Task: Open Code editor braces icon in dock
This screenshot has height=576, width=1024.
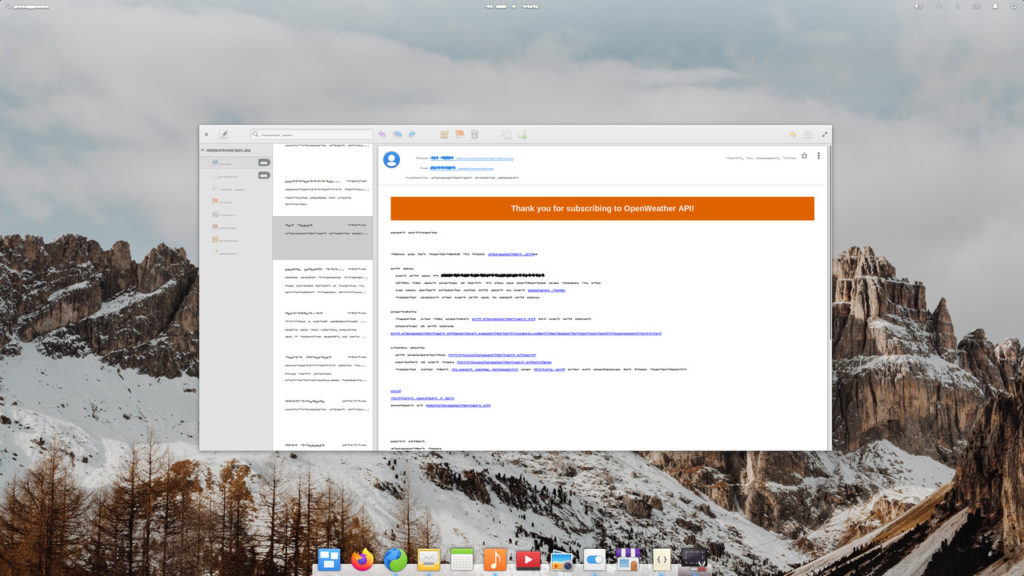Action: 661,560
